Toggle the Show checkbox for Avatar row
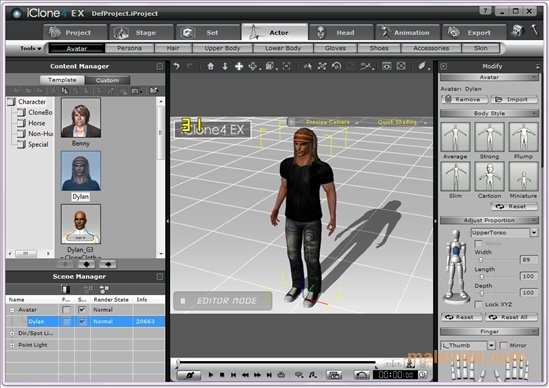This screenshot has height=388, width=549. click(82, 310)
